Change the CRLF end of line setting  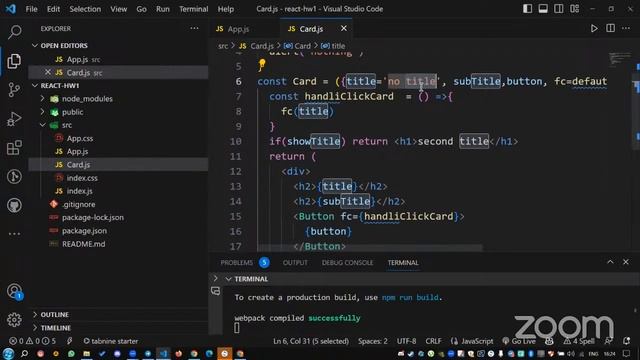coord(433,341)
